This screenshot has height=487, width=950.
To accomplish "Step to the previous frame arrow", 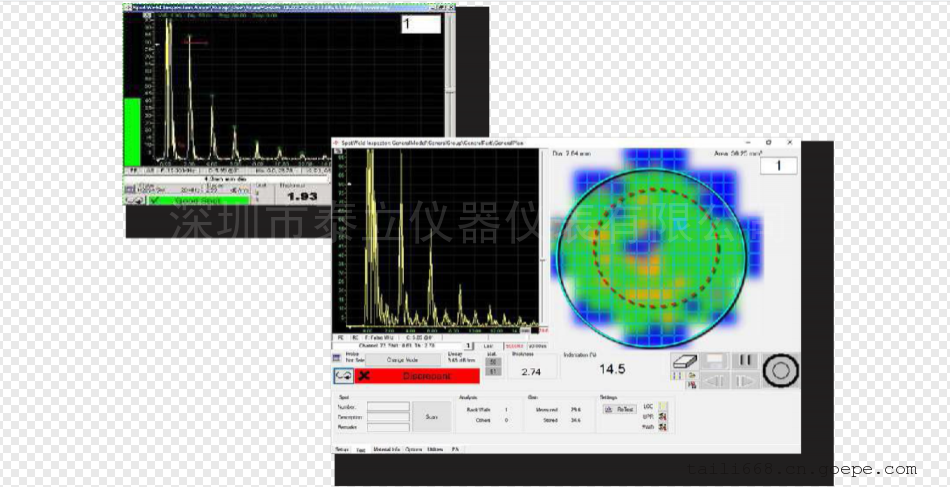I will pyautogui.click(x=716, y=381).
